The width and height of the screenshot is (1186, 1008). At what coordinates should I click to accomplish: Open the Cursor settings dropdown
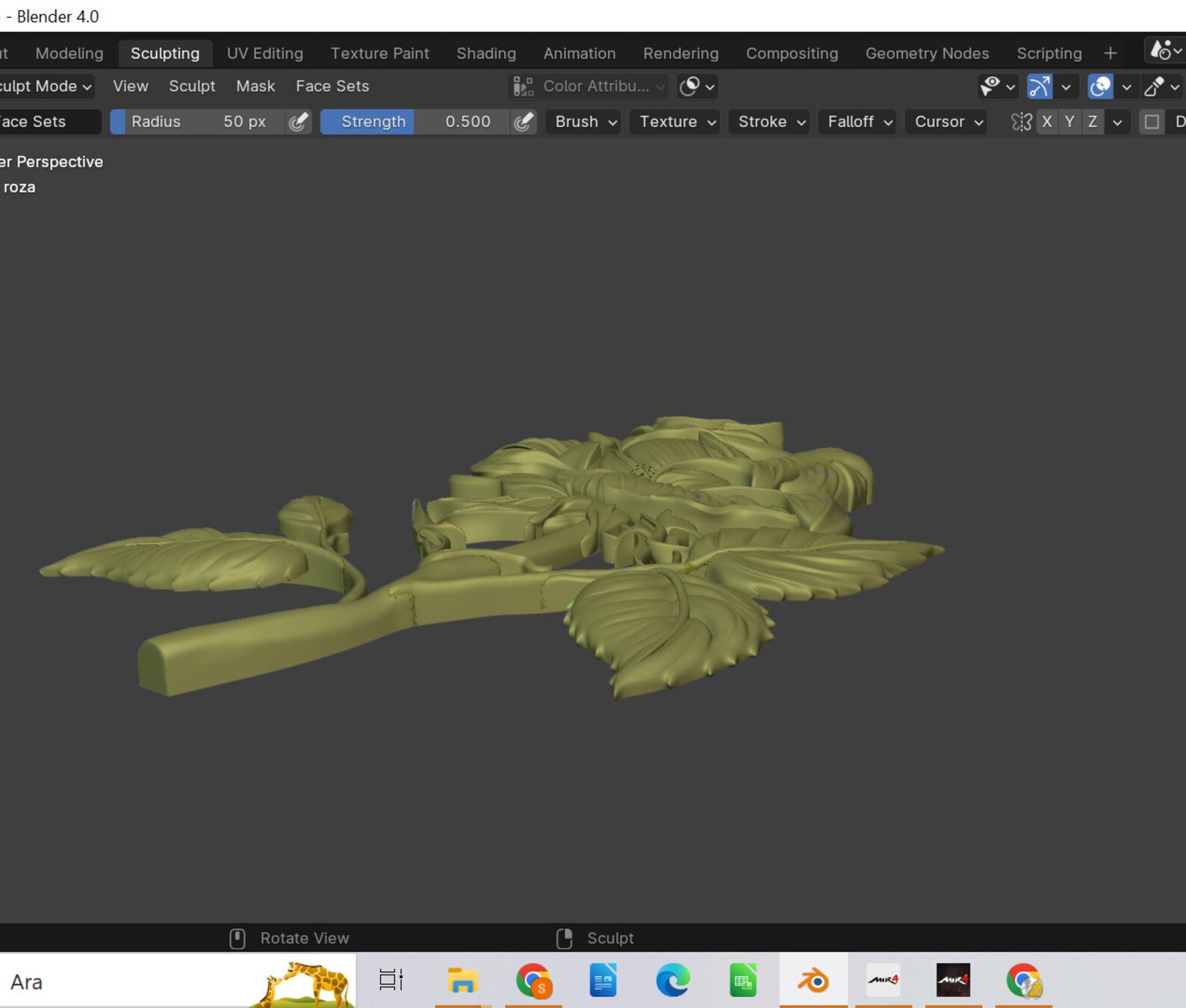click(x=946, y=122)
